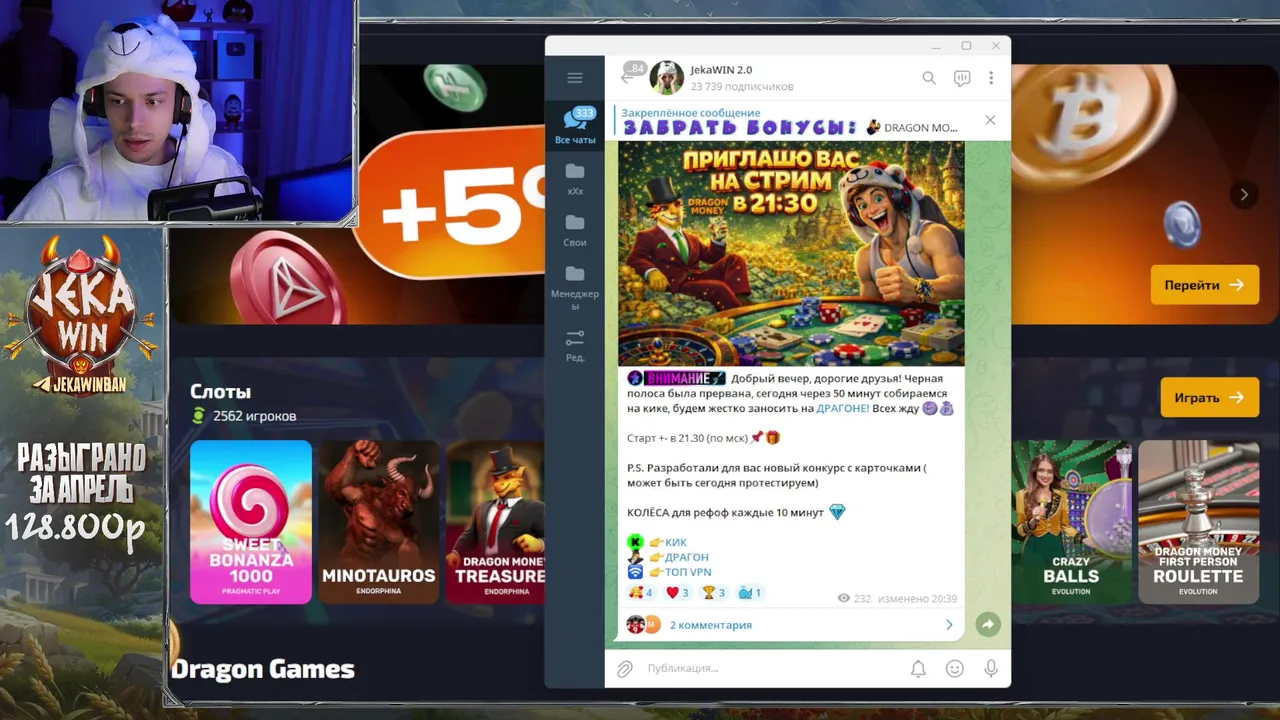This screenshot has width=1280, height=720.
Task: Open the Crazy Balls game
Action: coord(1071,522)
